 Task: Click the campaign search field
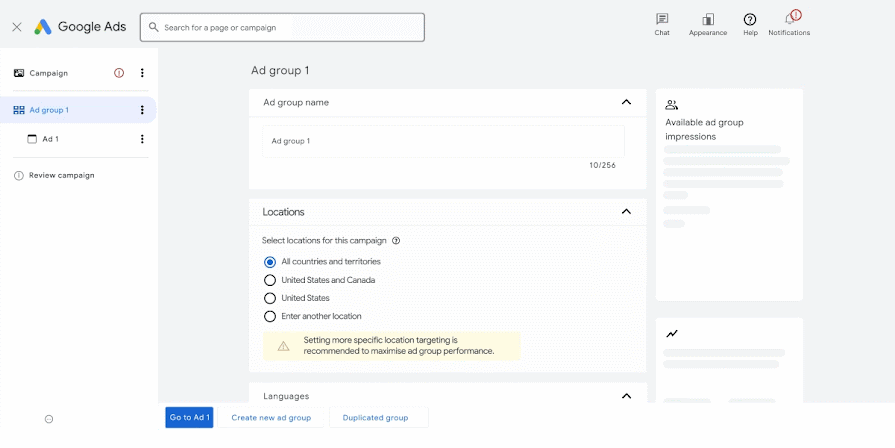click(282, 27)
